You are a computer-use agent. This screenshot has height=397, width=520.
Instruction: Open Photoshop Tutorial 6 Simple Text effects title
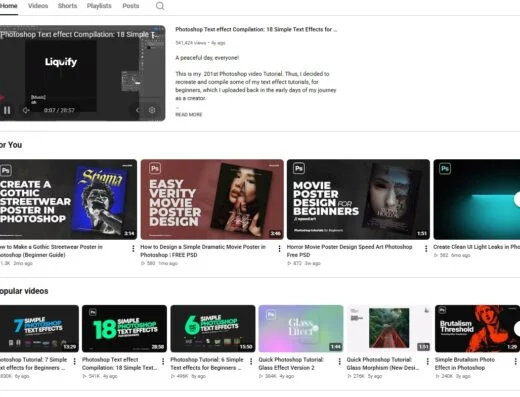point(207,364)
